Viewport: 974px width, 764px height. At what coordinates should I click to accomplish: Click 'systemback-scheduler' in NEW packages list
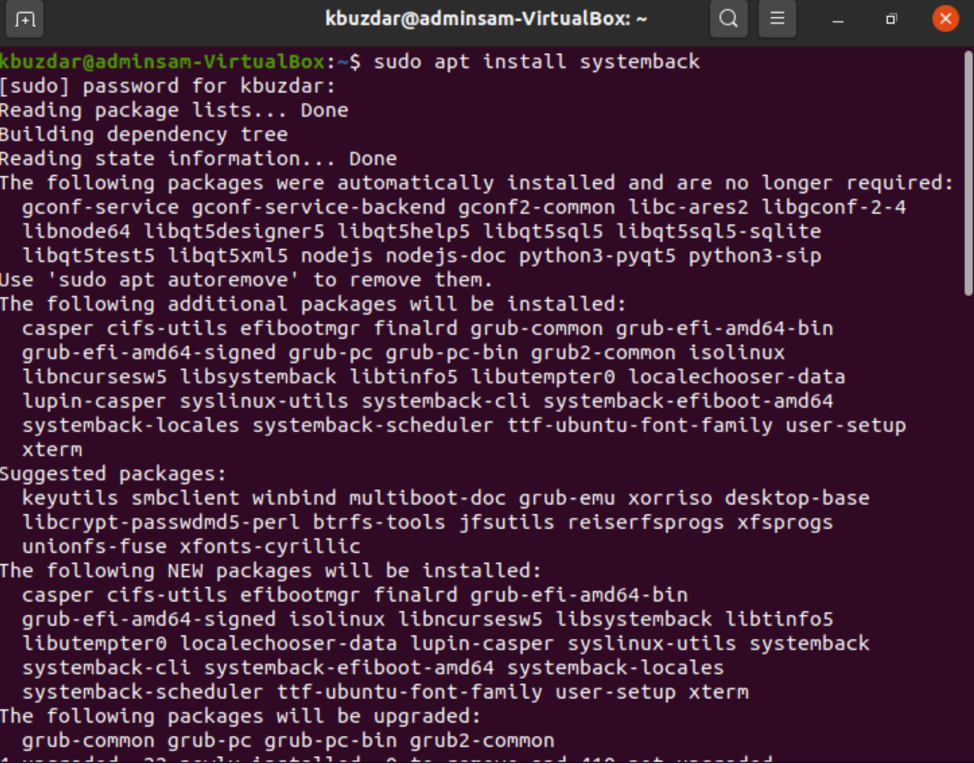143,691
